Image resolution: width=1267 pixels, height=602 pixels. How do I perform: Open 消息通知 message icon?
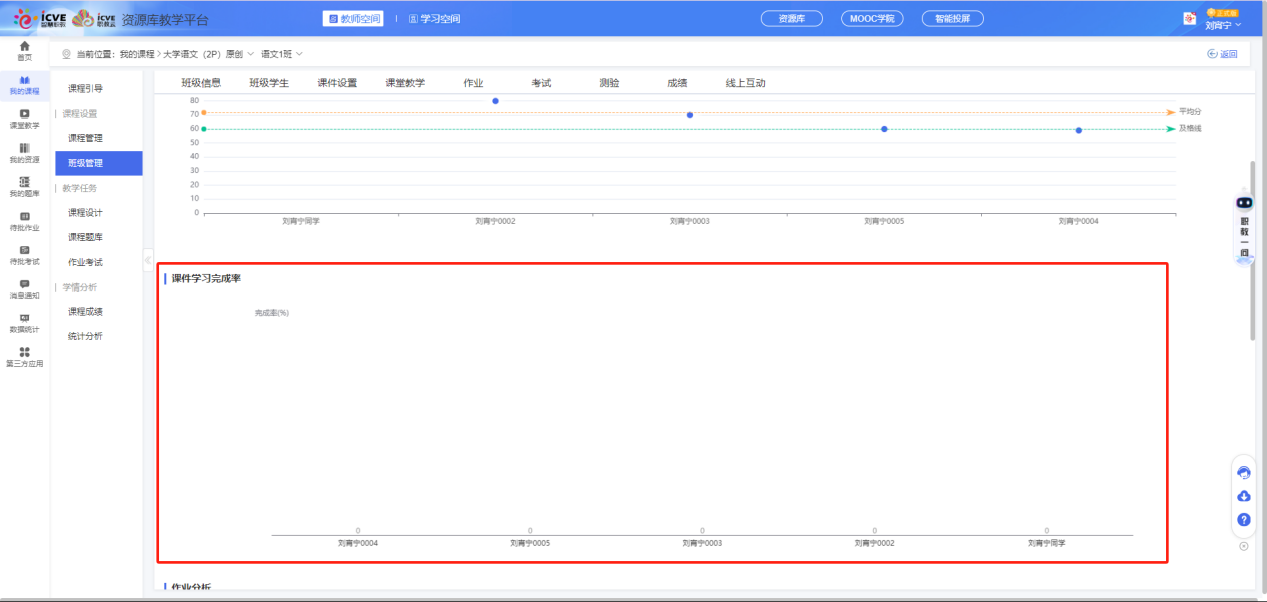pos(24,288)
